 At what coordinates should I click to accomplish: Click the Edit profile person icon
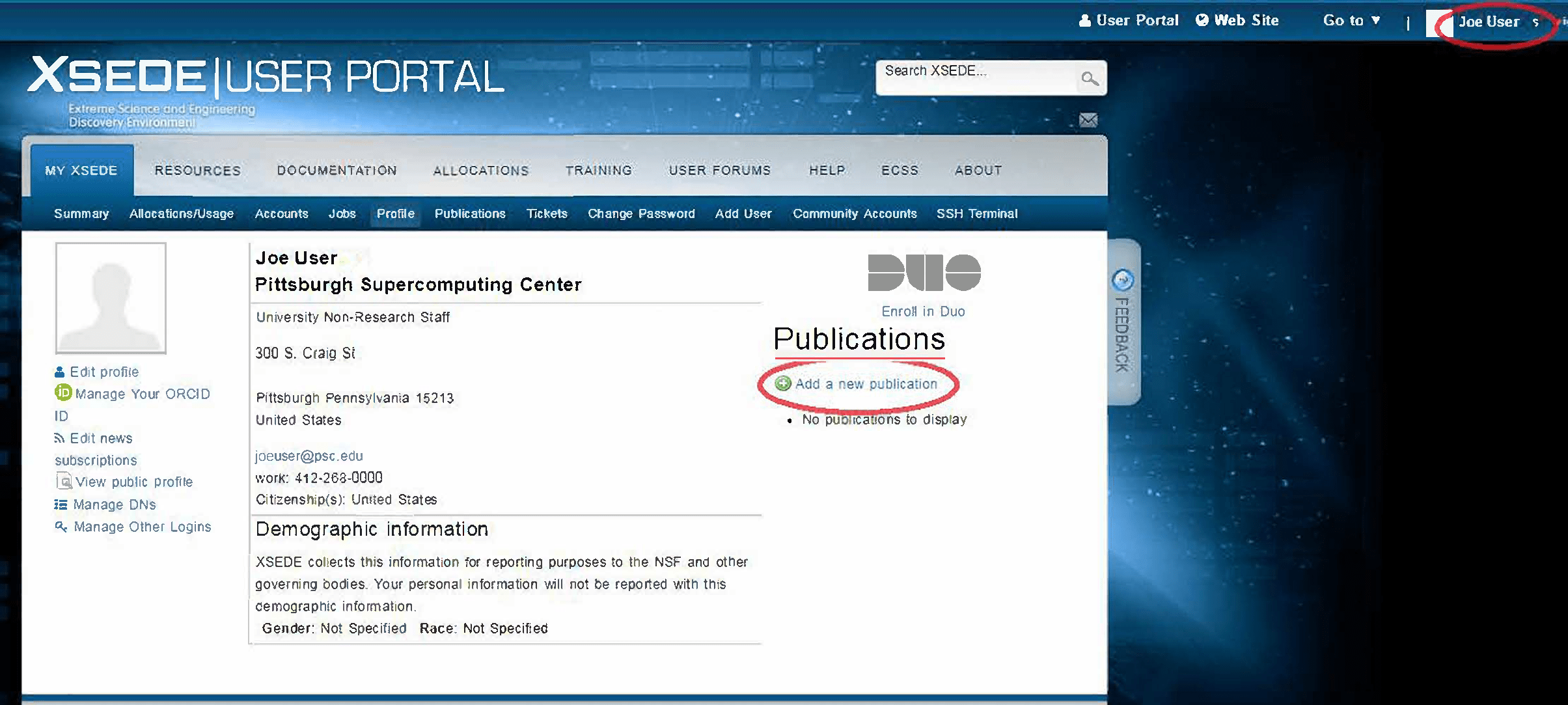pyautogui.click(x=60, y=372)
